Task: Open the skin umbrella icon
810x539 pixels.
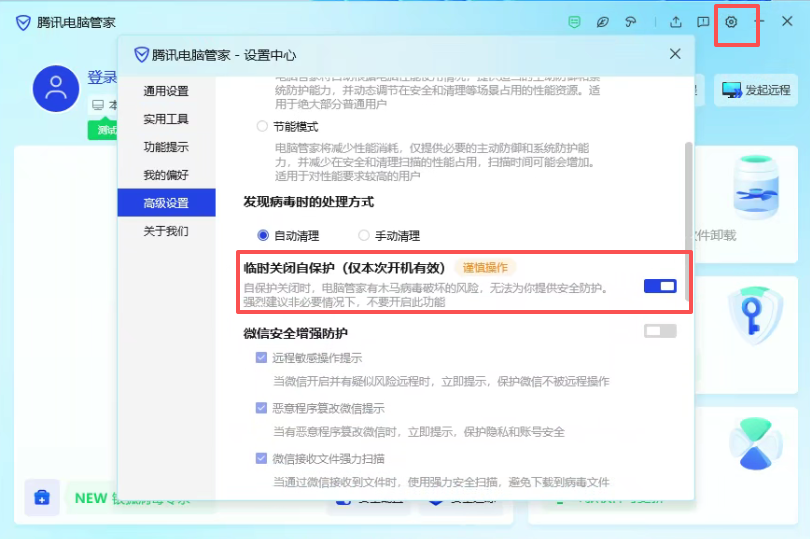Action: 630,21
